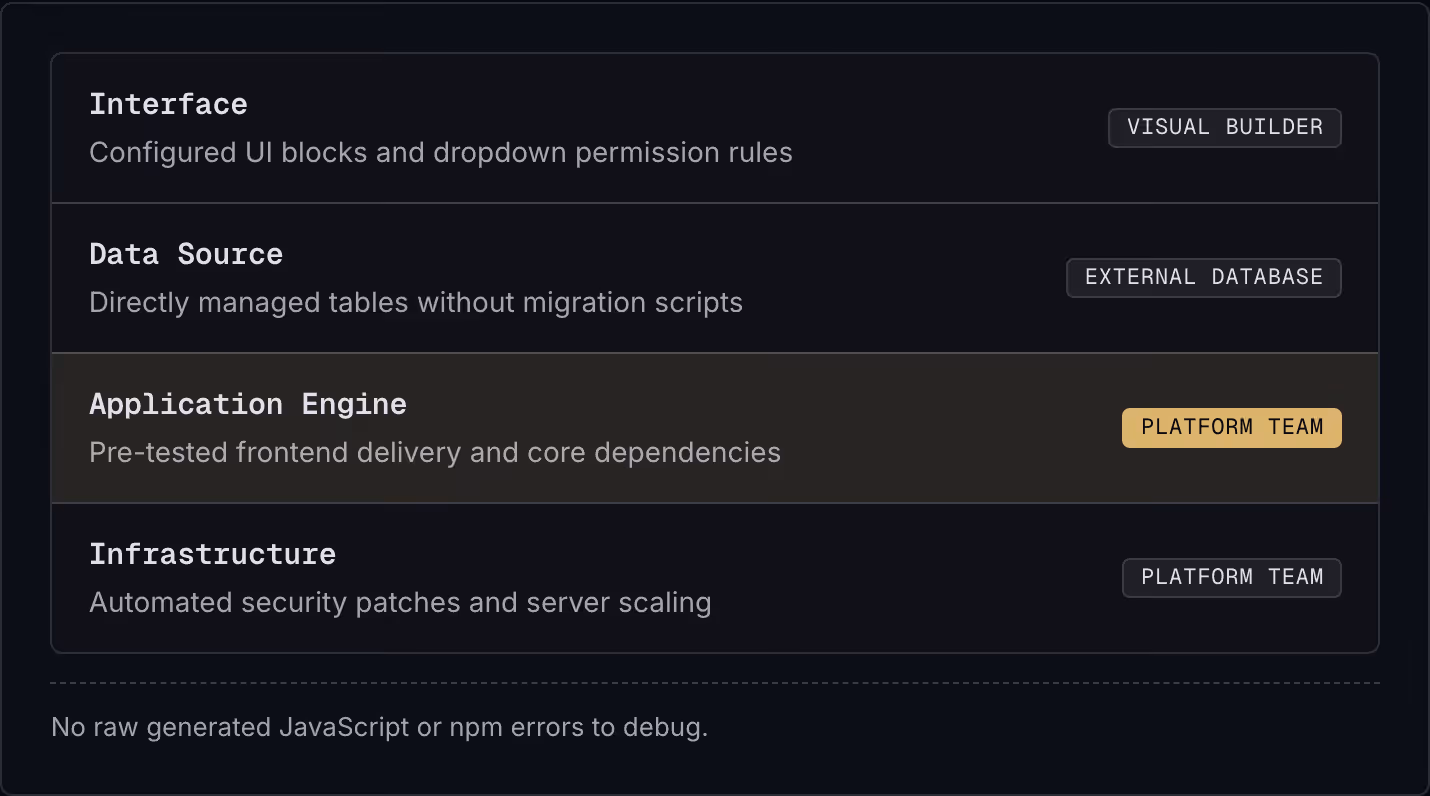Viewport: 1430px width, 796px height.
Task: Select the Interface heading
Action: point(168,104)
